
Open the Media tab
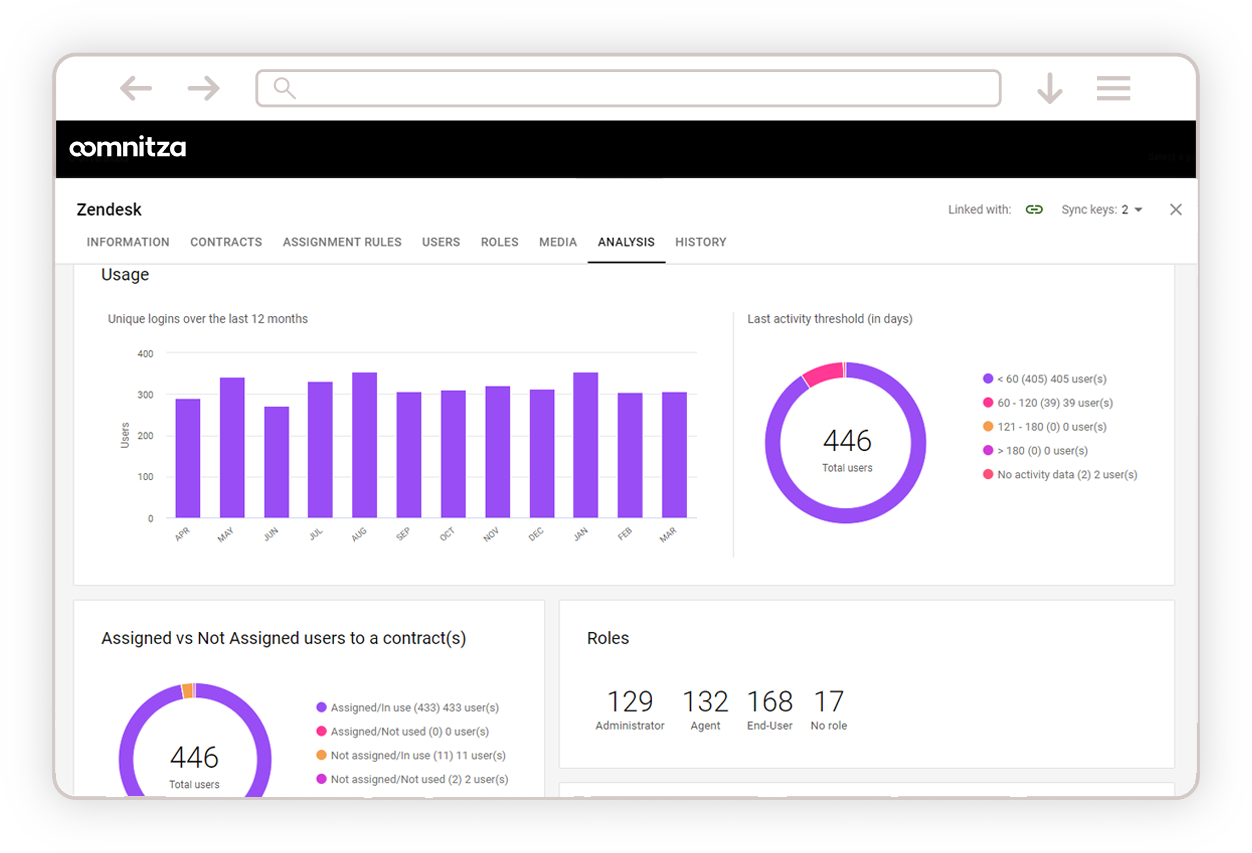pos(558,242)
